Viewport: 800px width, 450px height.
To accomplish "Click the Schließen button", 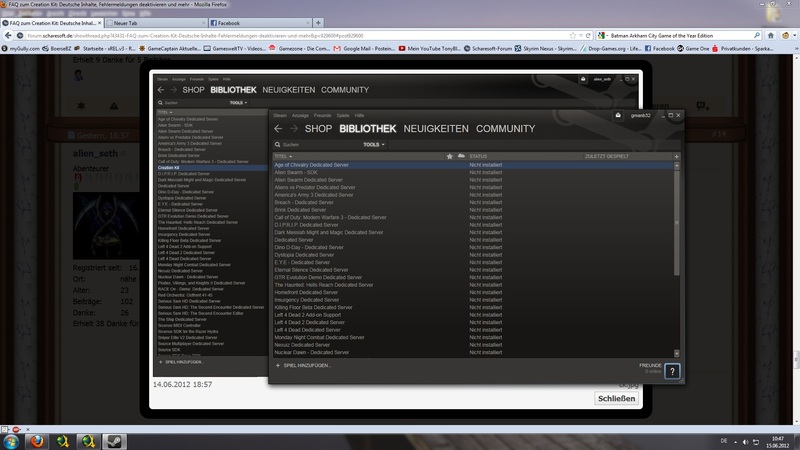I will tap(615, 398).
